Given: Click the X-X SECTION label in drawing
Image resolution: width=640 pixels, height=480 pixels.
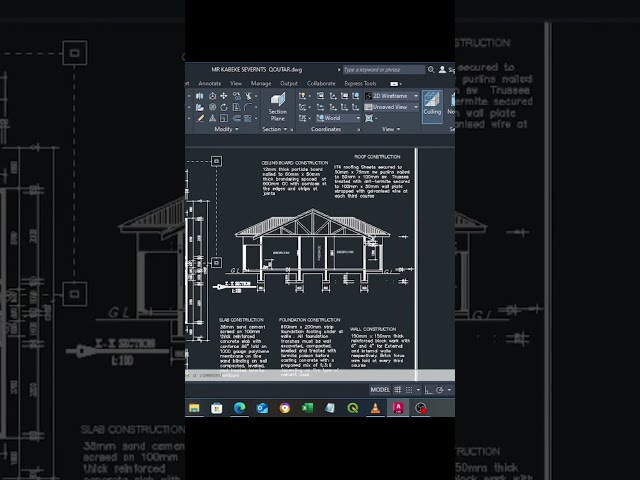Looking at the screenshot, I should pyautogui.click(x=238, y=284).
